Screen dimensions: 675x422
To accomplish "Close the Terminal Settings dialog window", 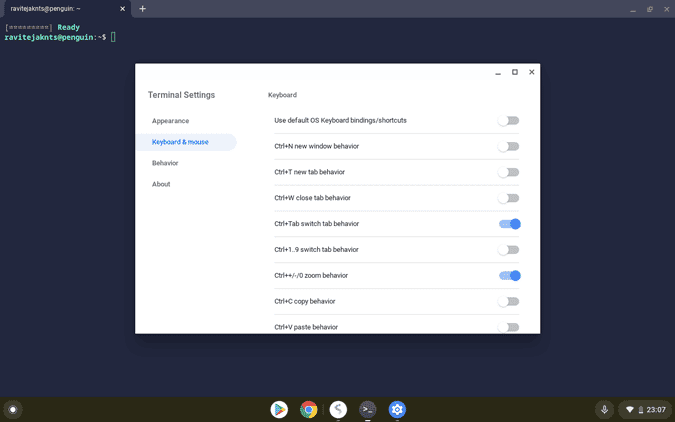I will click(x=531, y=72).
